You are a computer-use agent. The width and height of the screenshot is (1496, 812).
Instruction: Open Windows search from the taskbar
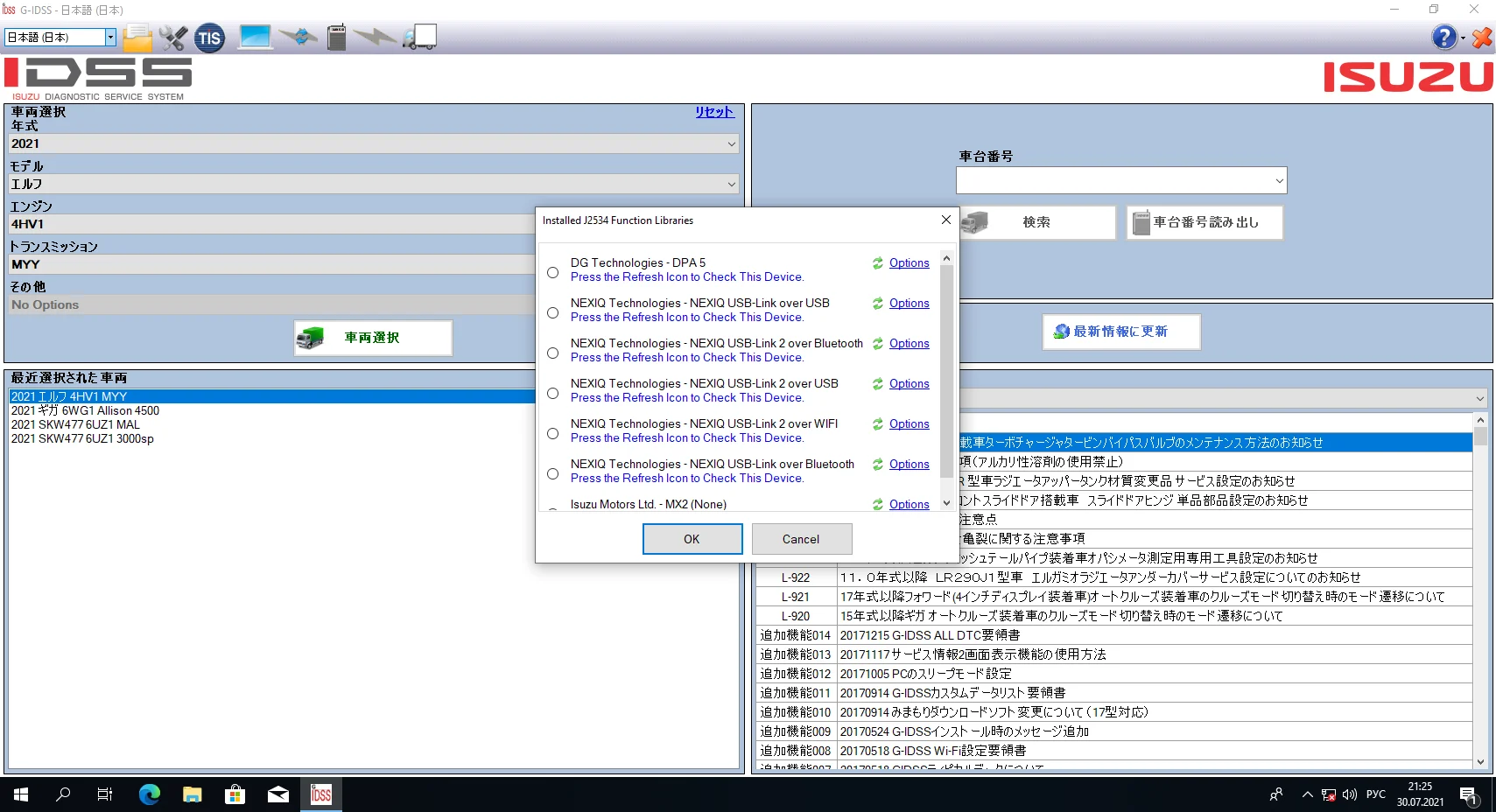point(63,794)
